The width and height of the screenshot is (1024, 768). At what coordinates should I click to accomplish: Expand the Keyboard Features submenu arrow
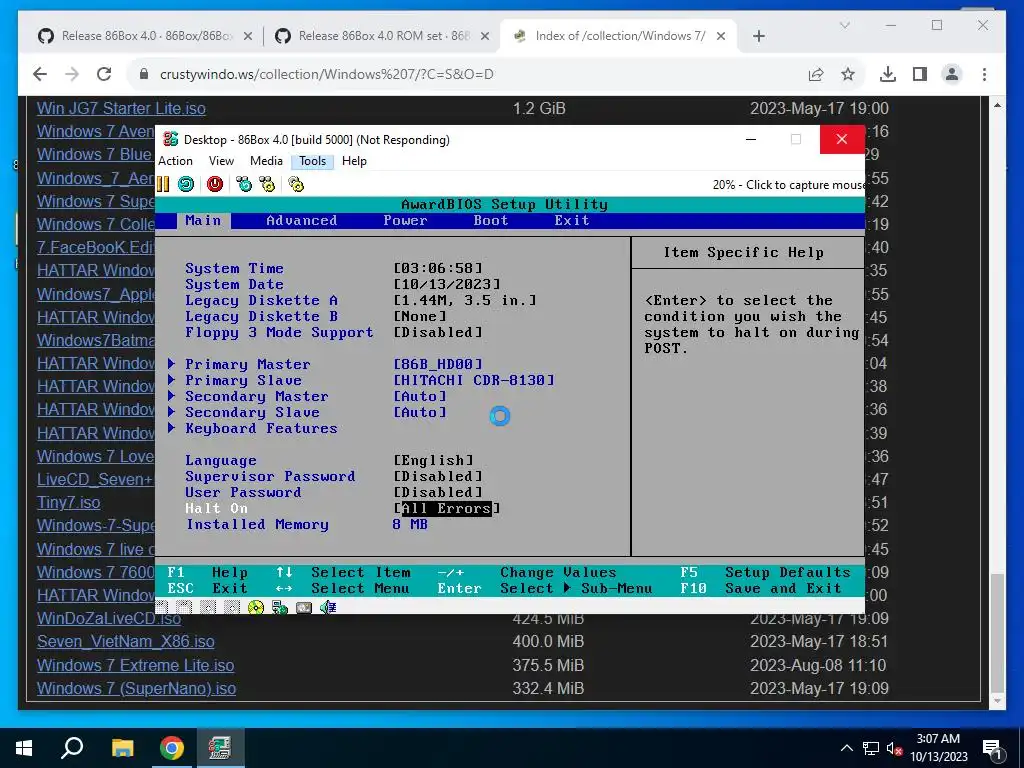point(171,427)
